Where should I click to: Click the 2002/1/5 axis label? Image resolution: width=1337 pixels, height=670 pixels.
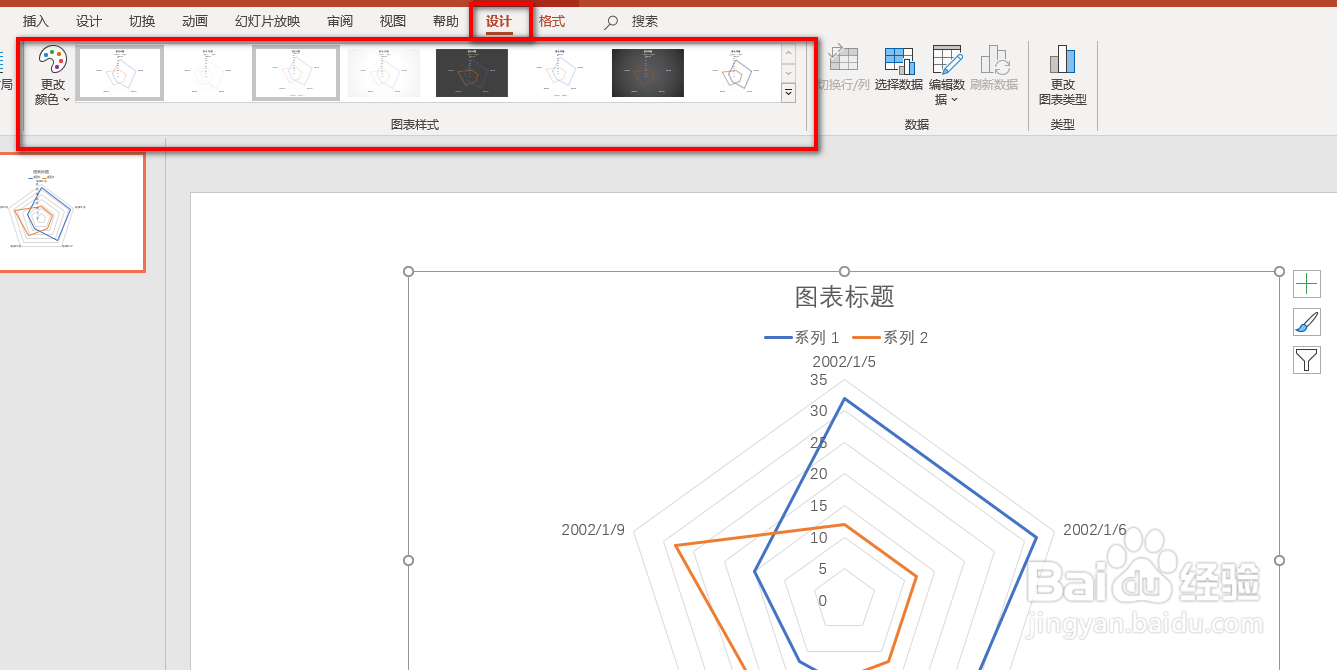coord(844,361)
